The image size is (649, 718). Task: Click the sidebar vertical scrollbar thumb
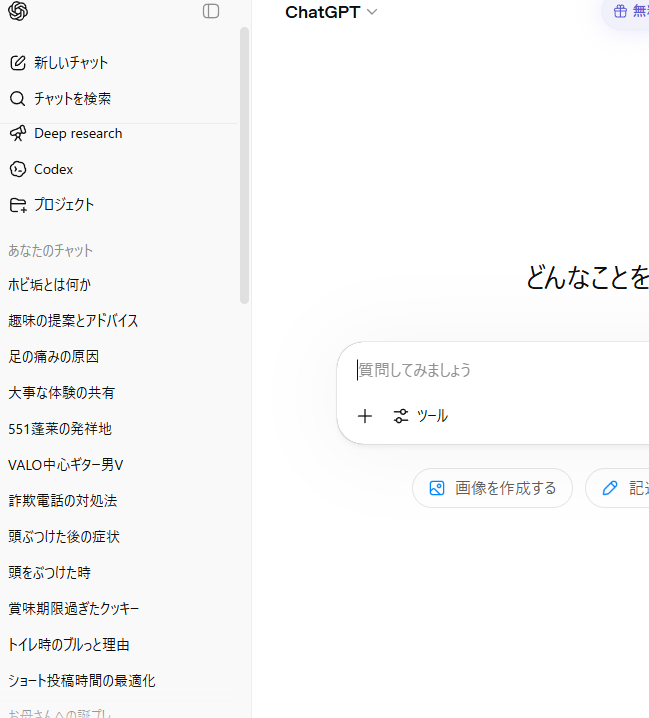tap(244, 165)
